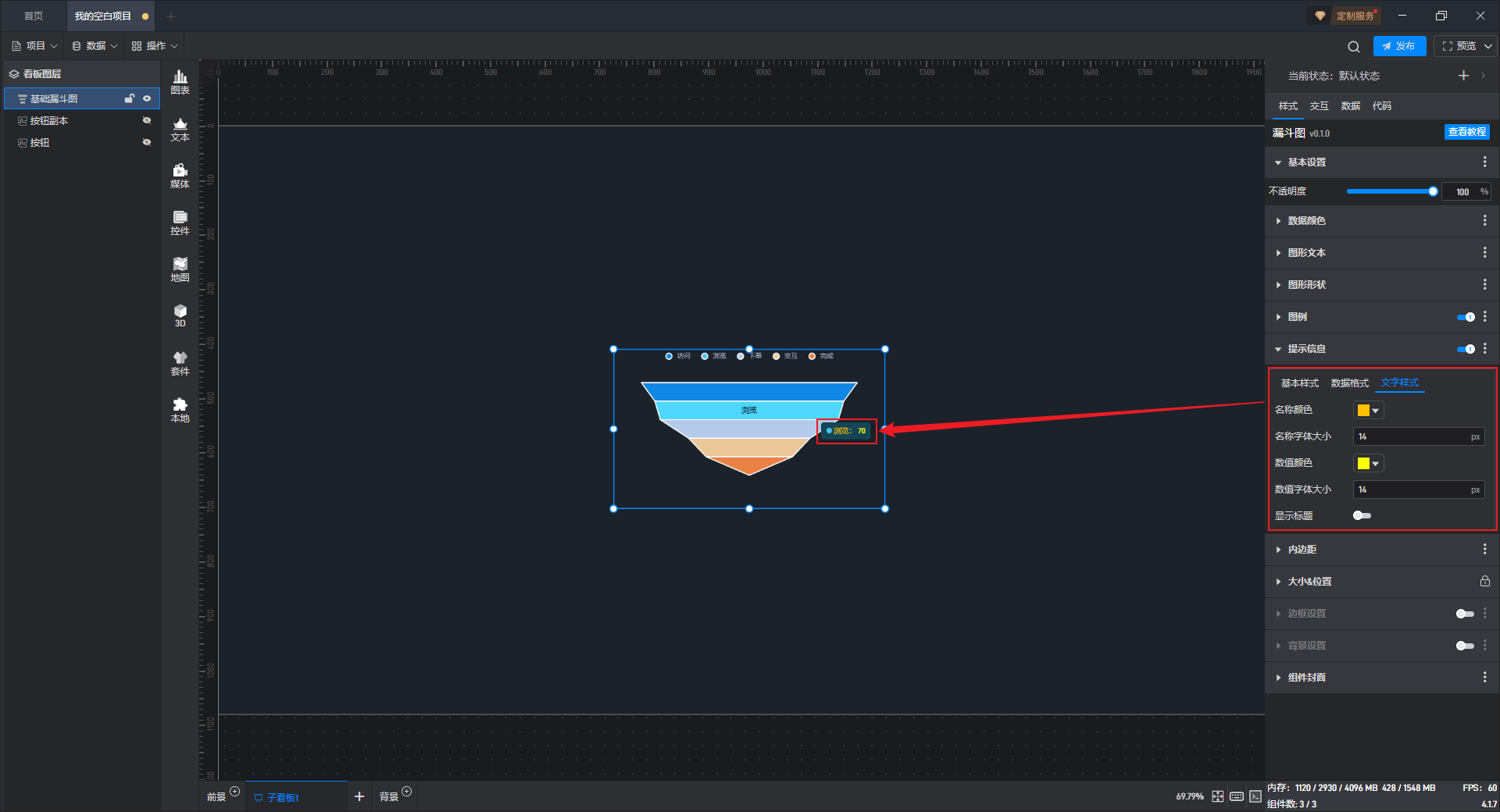This screenshot has width=1500, height=812.
Task: Open the 套件 kits components panel
Action: pyautogui.click(x=180, y=363)
